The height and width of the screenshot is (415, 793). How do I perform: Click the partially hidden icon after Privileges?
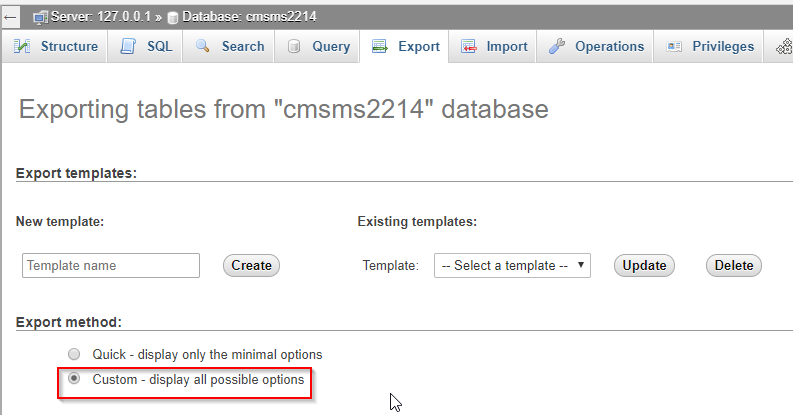click(x=781, y=47)
